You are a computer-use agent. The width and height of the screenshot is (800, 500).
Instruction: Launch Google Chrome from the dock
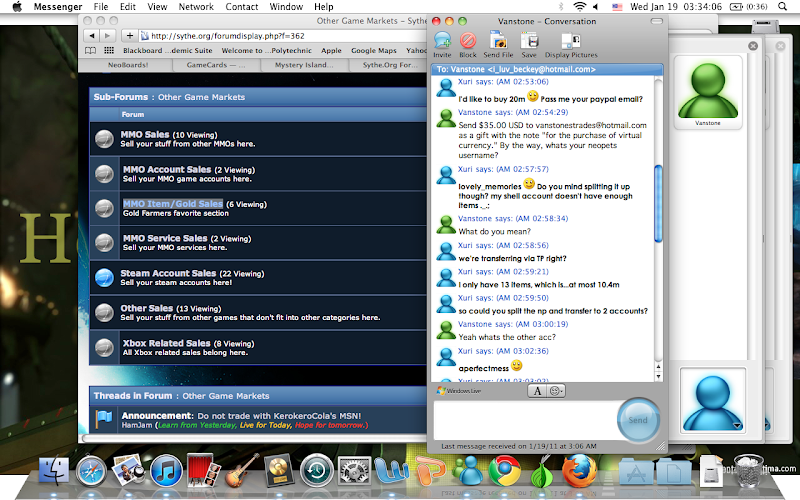505,470
